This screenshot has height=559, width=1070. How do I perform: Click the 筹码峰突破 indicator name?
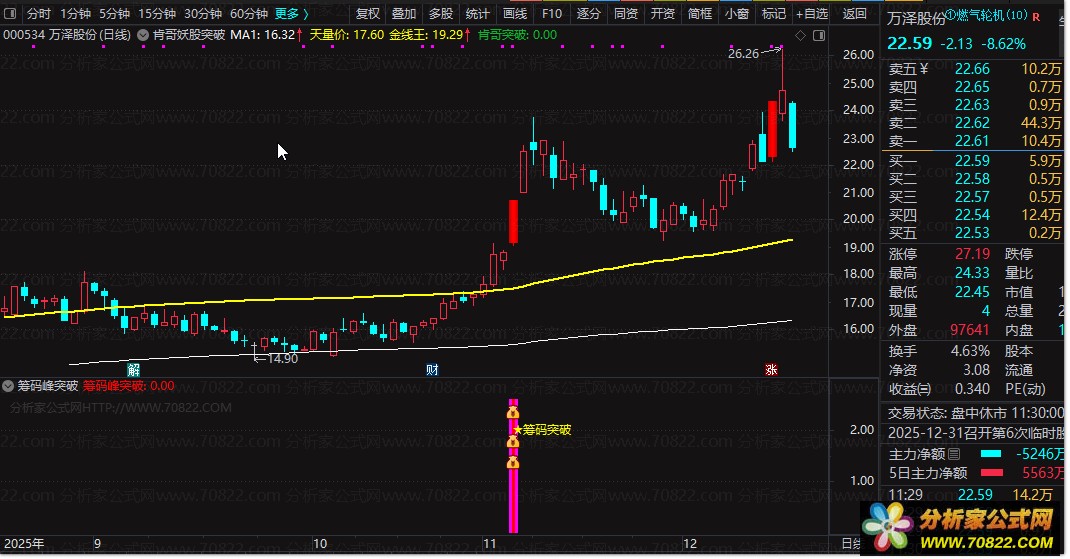coord(48,386)
